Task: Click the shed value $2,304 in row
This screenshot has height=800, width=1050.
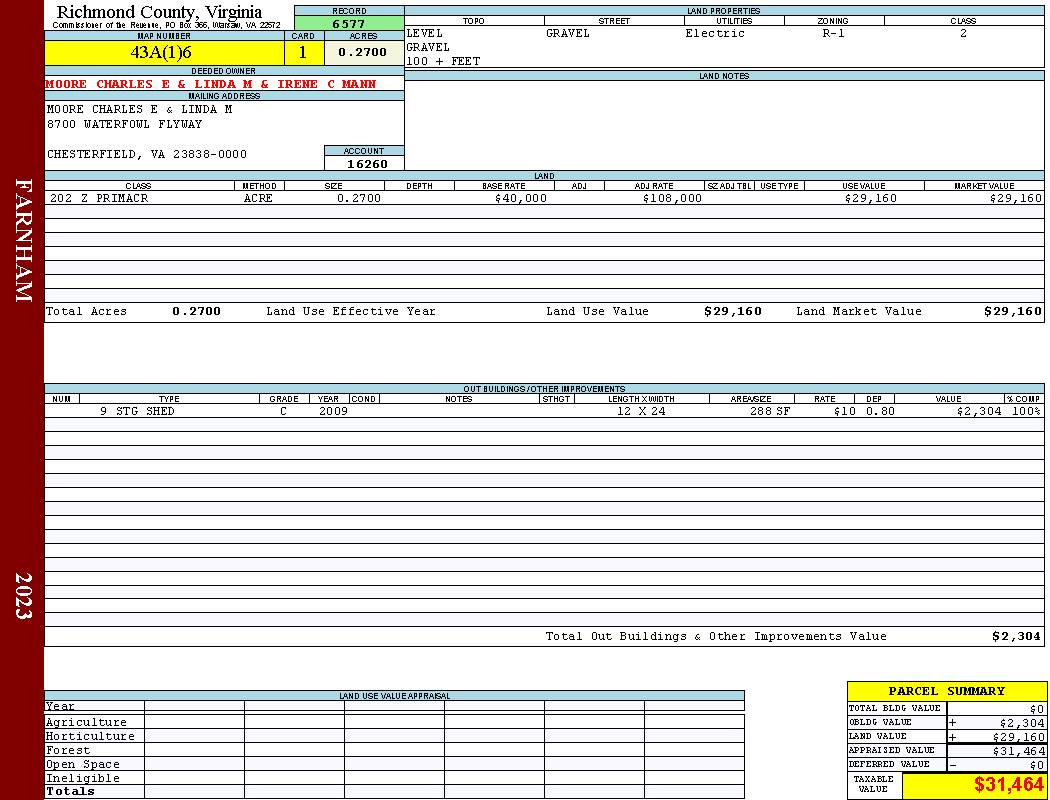Action: pos(979,412)
